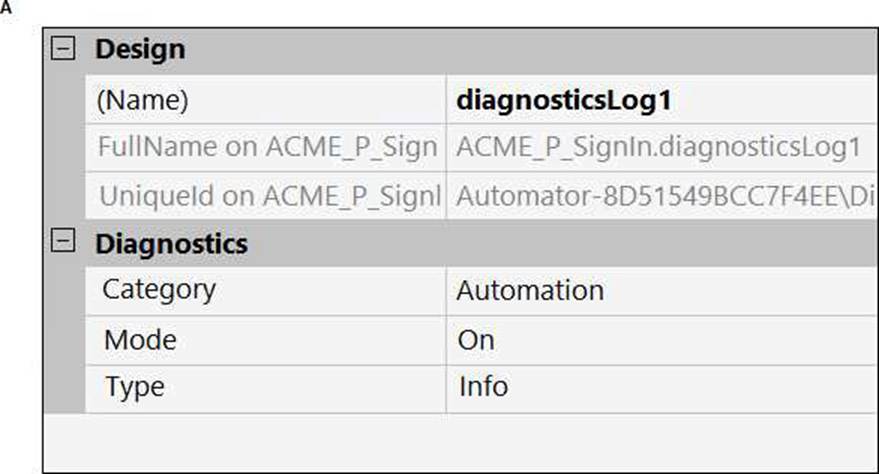Select the Mode property label

140,339
